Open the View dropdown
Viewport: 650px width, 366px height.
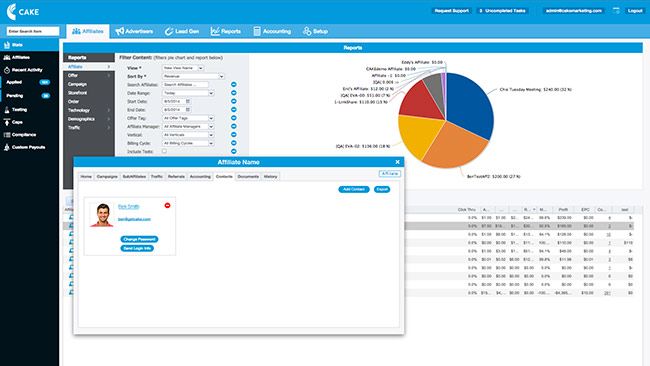183,68
